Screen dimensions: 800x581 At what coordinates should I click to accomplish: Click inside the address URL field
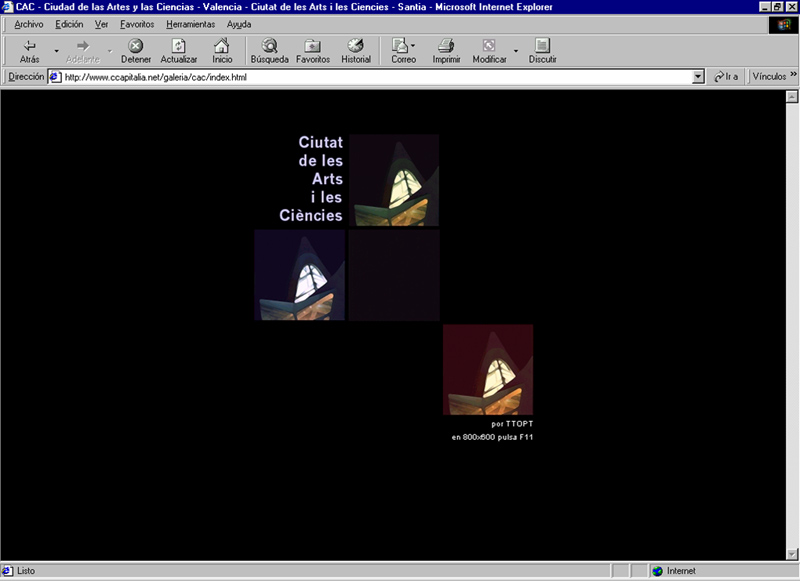point(377,77)
